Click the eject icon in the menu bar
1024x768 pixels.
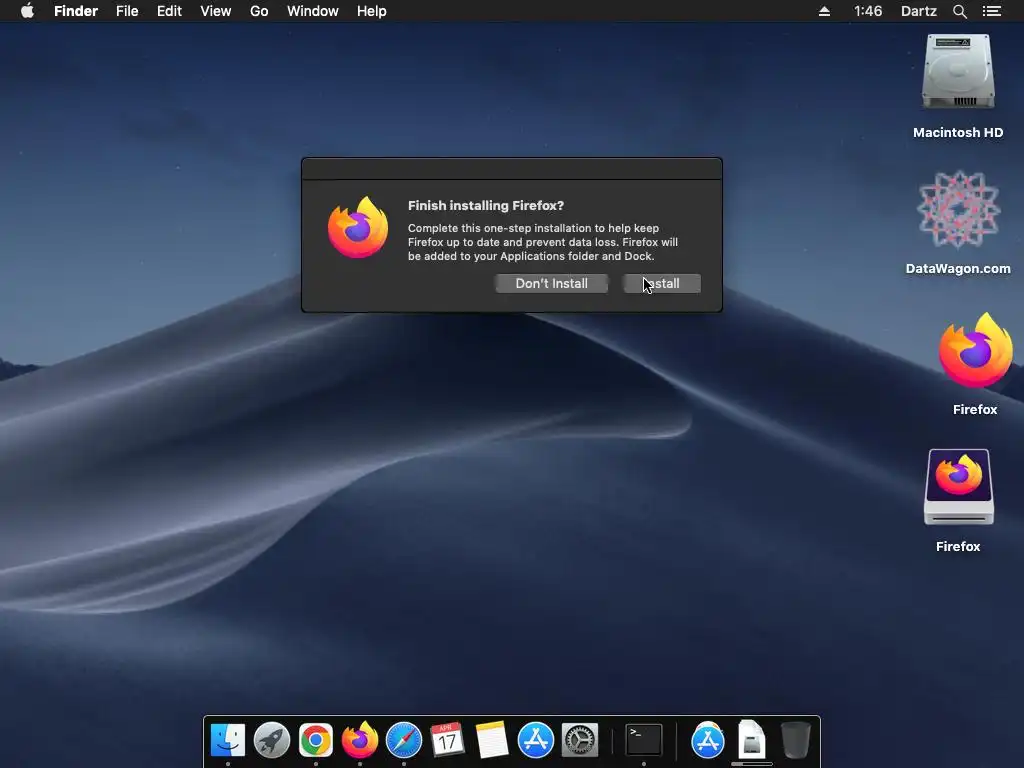tap(824, 11)
